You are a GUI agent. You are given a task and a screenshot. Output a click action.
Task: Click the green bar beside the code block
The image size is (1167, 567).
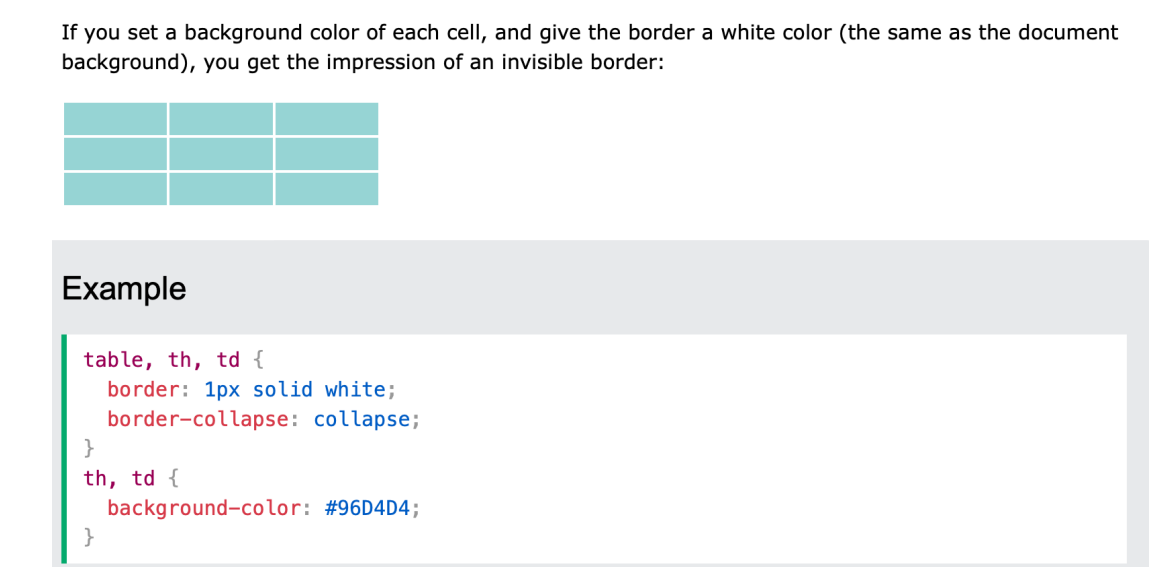64,449
